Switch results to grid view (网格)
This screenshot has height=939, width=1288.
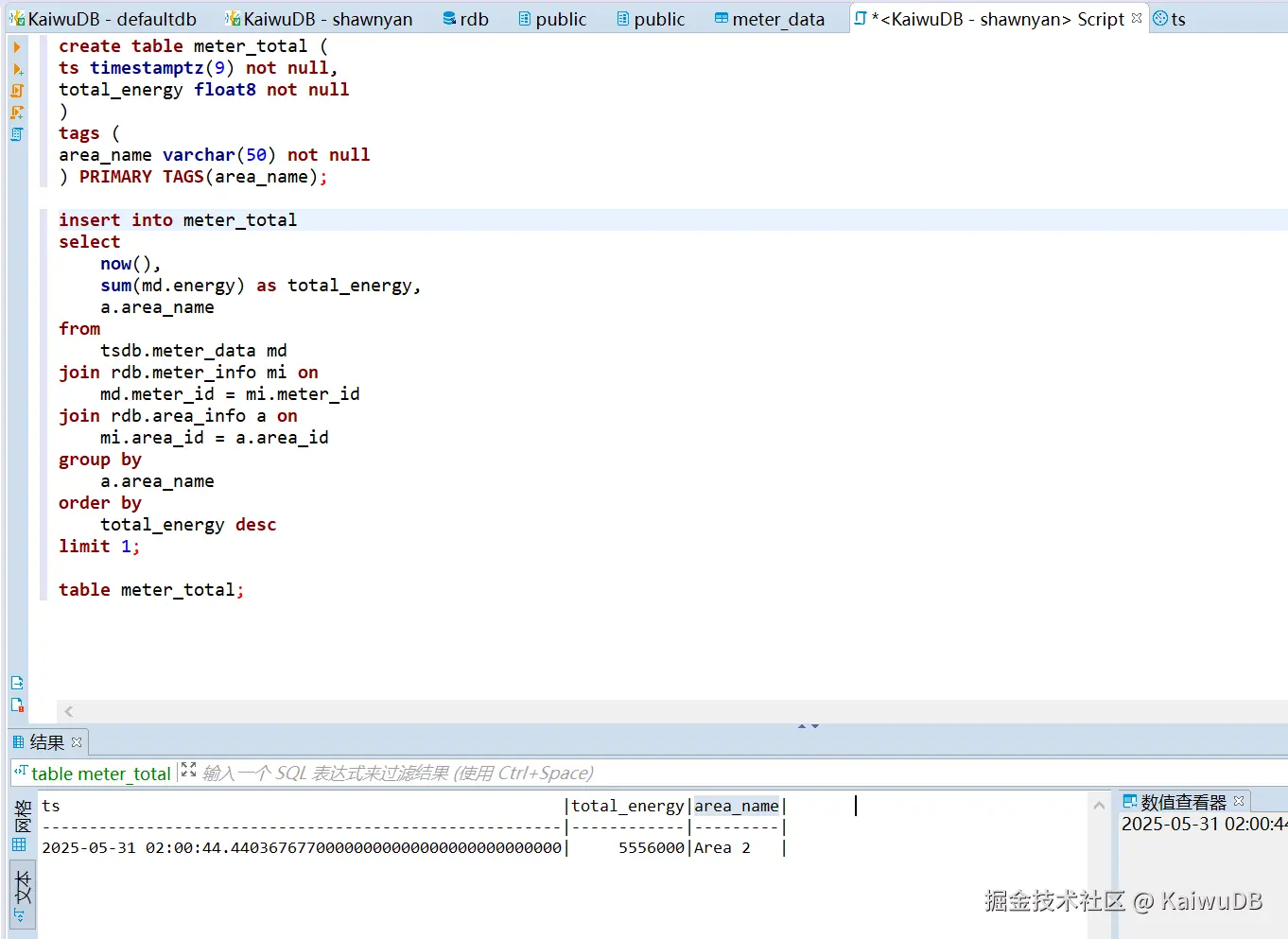(22, 825)
